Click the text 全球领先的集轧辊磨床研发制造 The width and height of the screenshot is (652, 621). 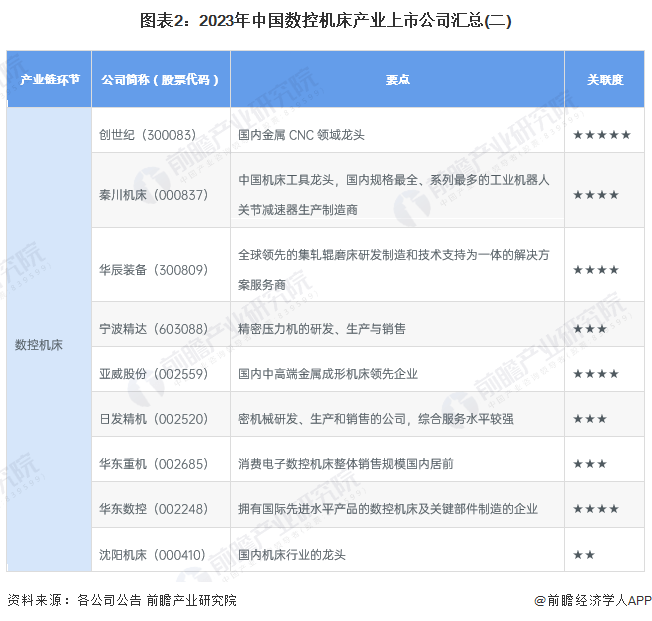pyautogui.click(x=322, y=255)
